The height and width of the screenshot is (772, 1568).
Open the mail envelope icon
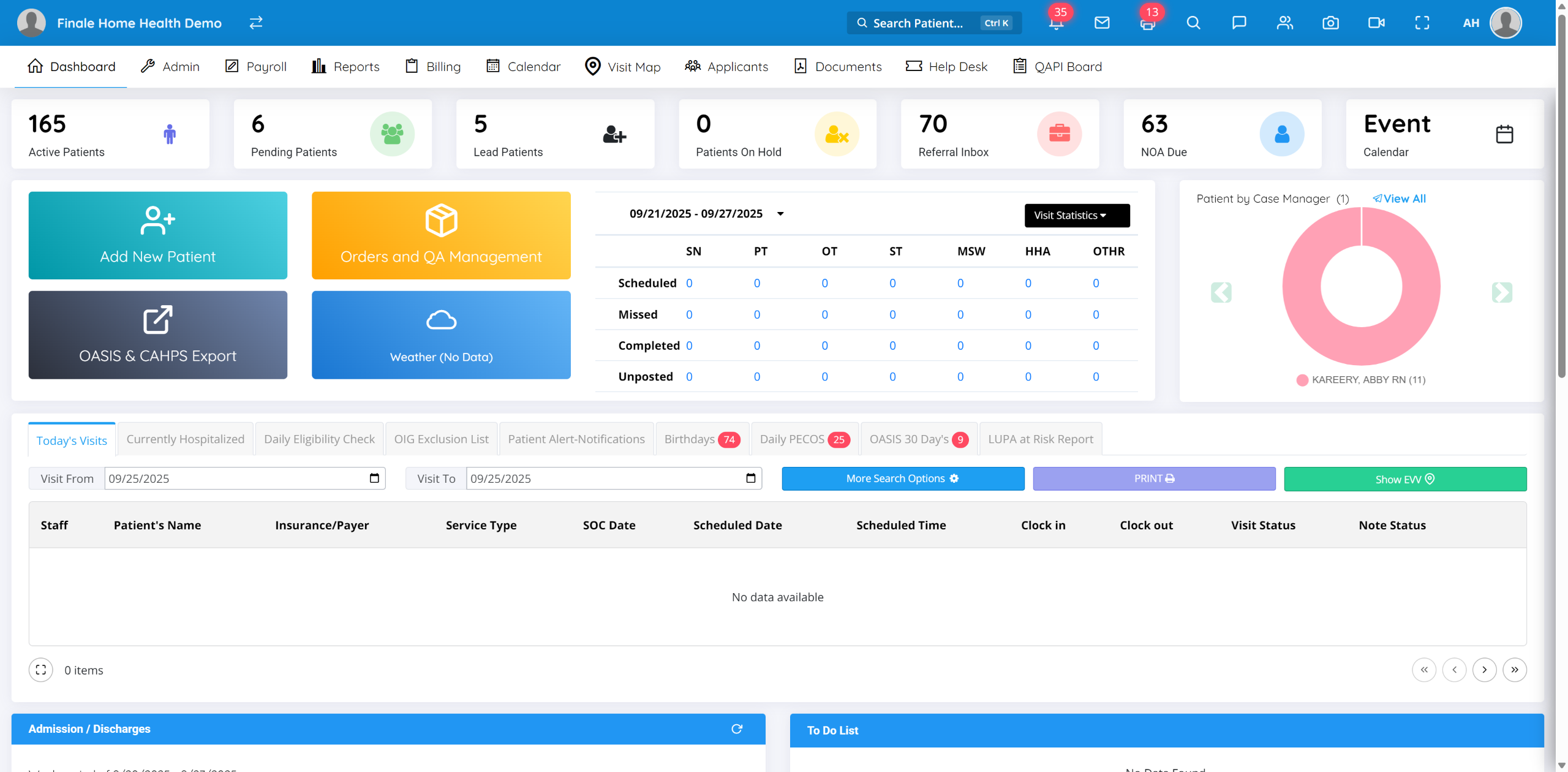1102,23
